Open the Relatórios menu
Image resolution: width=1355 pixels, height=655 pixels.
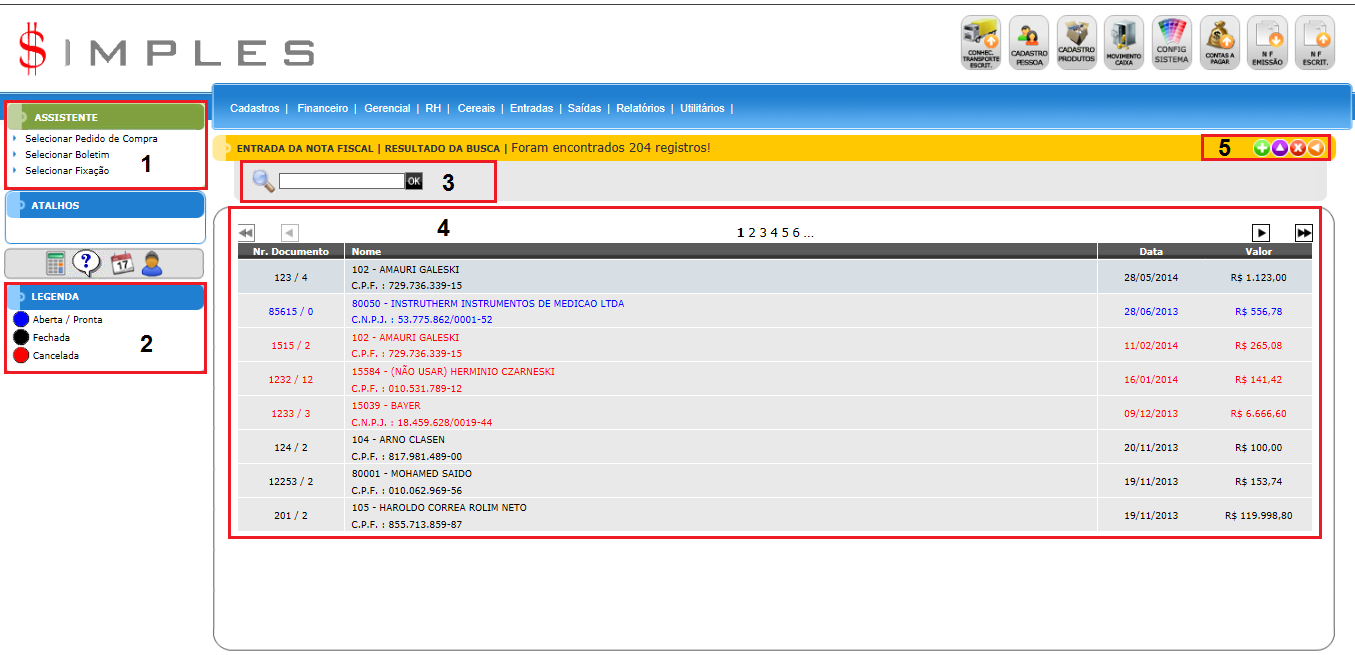point(640,108)
